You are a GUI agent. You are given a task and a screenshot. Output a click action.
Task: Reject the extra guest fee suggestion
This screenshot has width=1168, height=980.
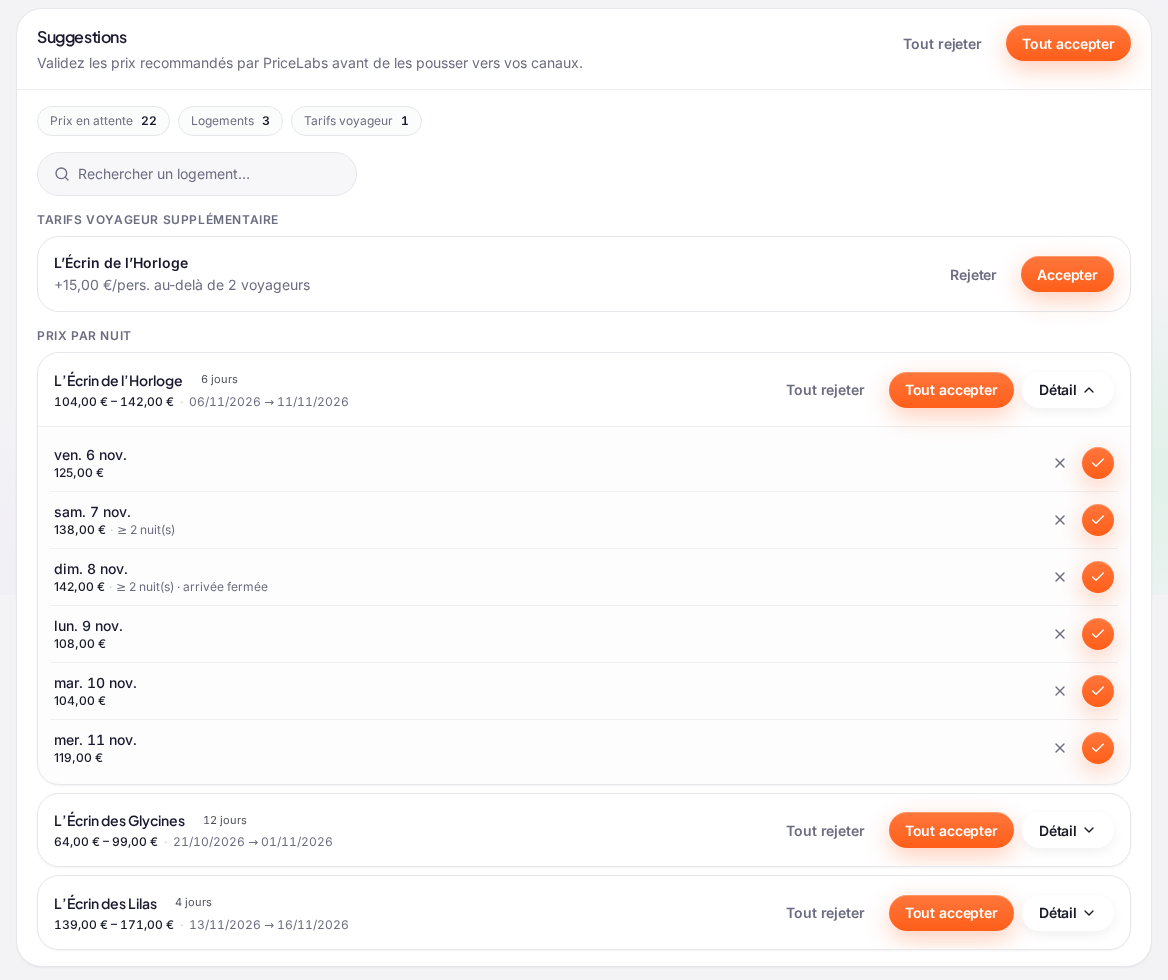pos(973,275)
